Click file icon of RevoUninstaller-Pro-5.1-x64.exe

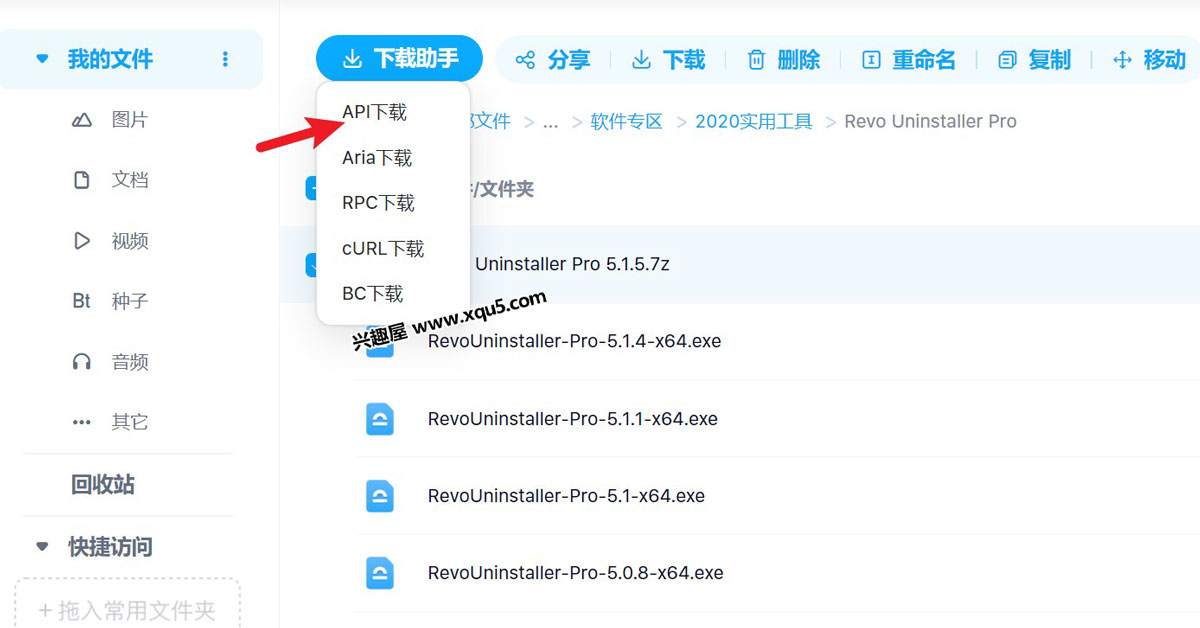[x=379, y=496]
